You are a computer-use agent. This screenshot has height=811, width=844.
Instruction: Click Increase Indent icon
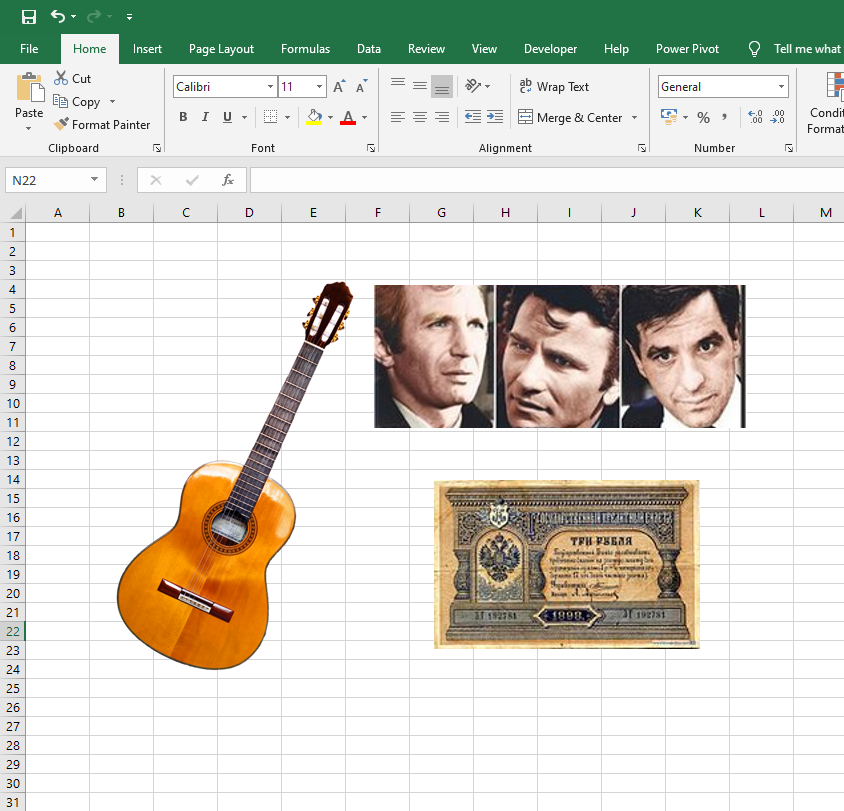[495, 117]
